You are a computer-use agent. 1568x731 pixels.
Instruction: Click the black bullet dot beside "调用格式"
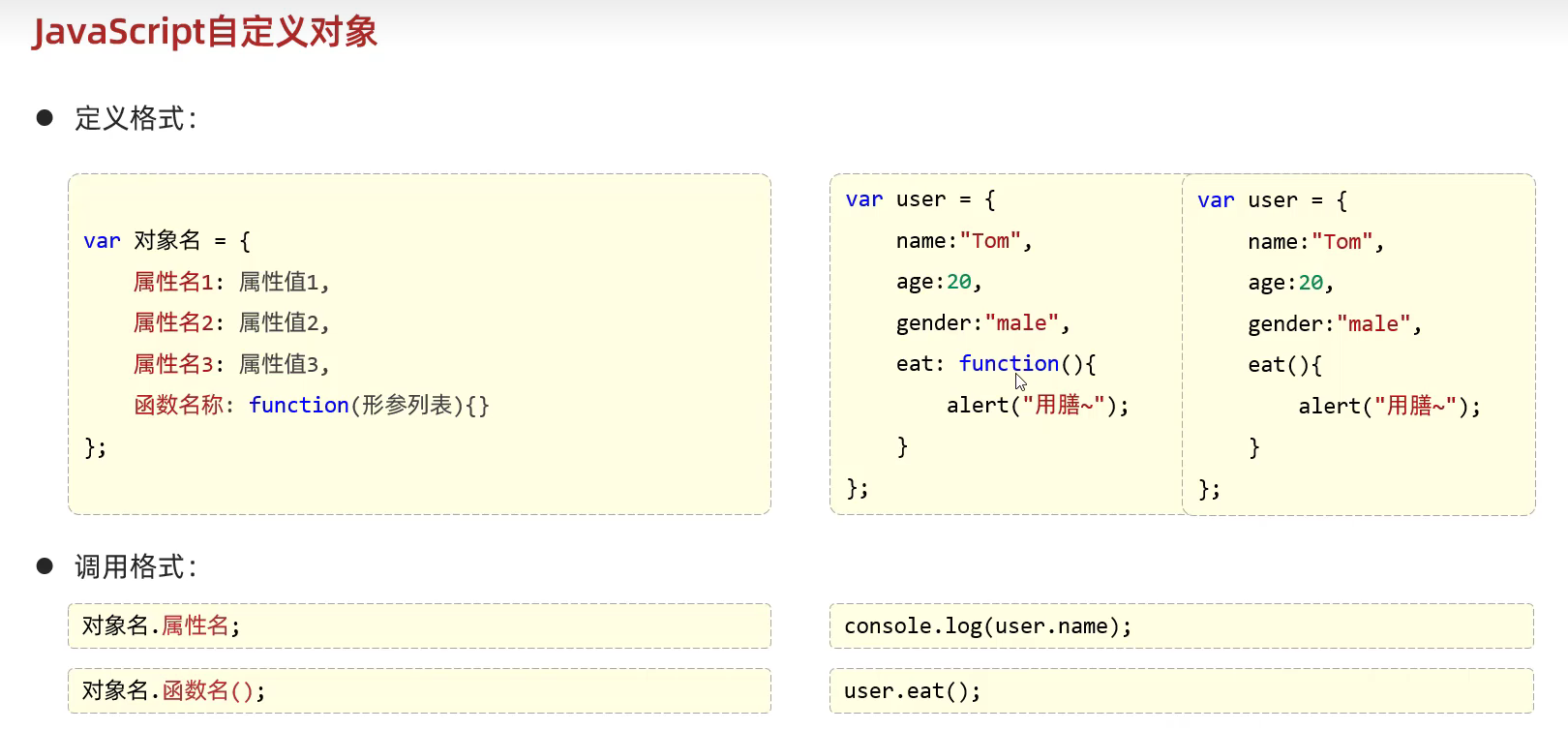click(45, 566)
